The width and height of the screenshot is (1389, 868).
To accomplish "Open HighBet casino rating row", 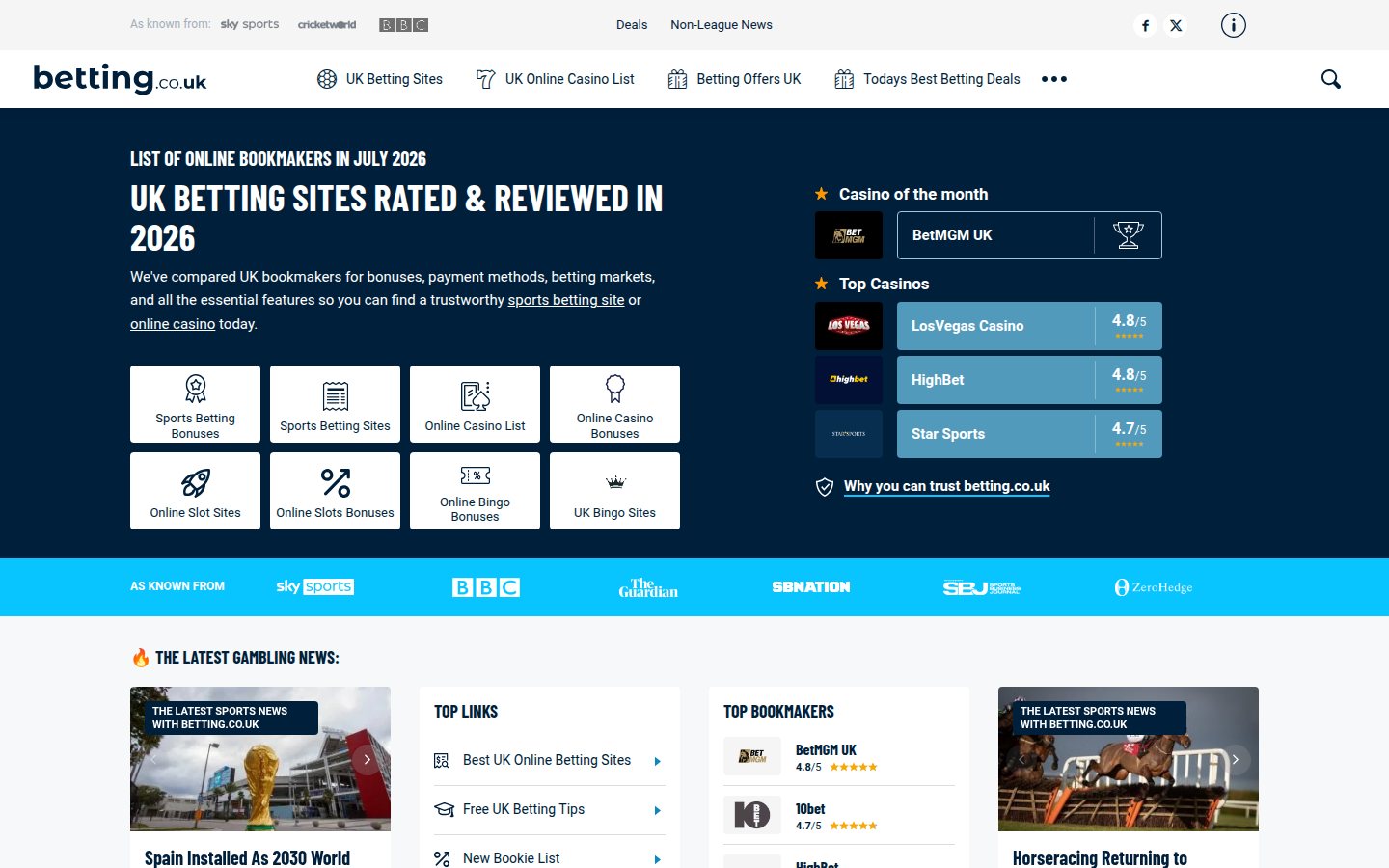I will click(1029, 380).
